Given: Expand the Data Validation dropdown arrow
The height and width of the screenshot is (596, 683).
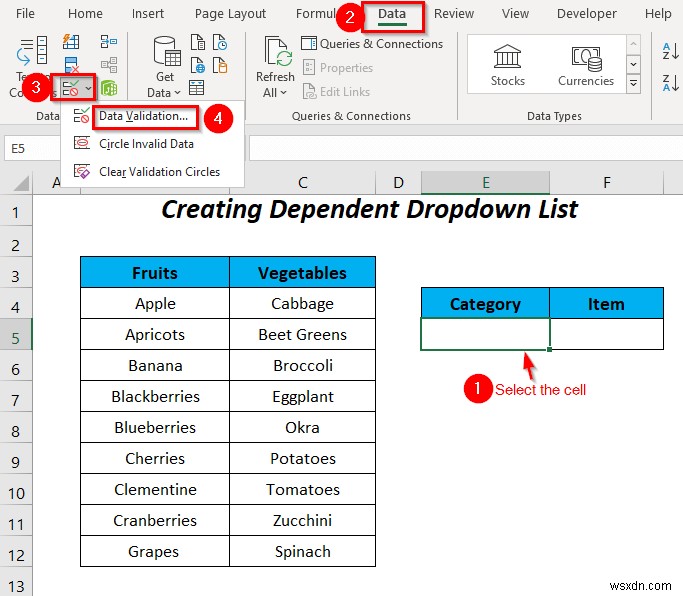Looking at the screenshot, I should point(88,88).
